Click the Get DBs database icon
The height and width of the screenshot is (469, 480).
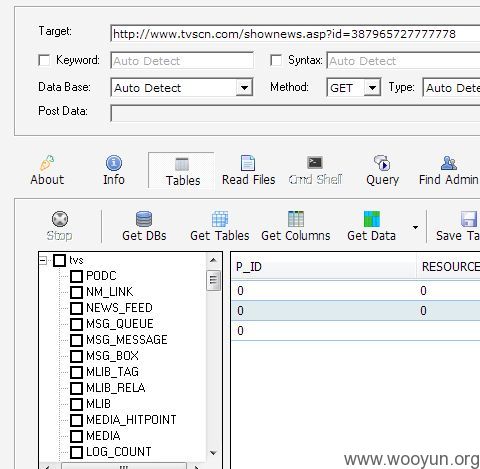(144, 219)
